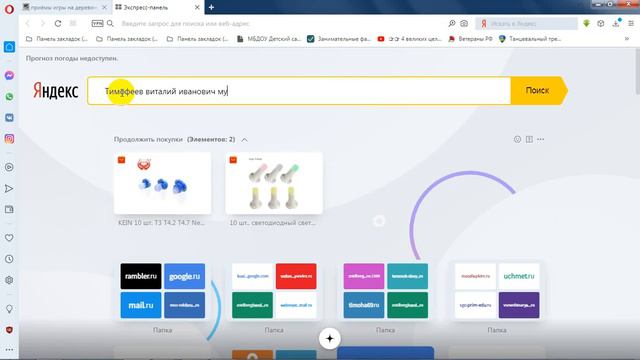Click the round sparkle star button

[x=330, y=338]
